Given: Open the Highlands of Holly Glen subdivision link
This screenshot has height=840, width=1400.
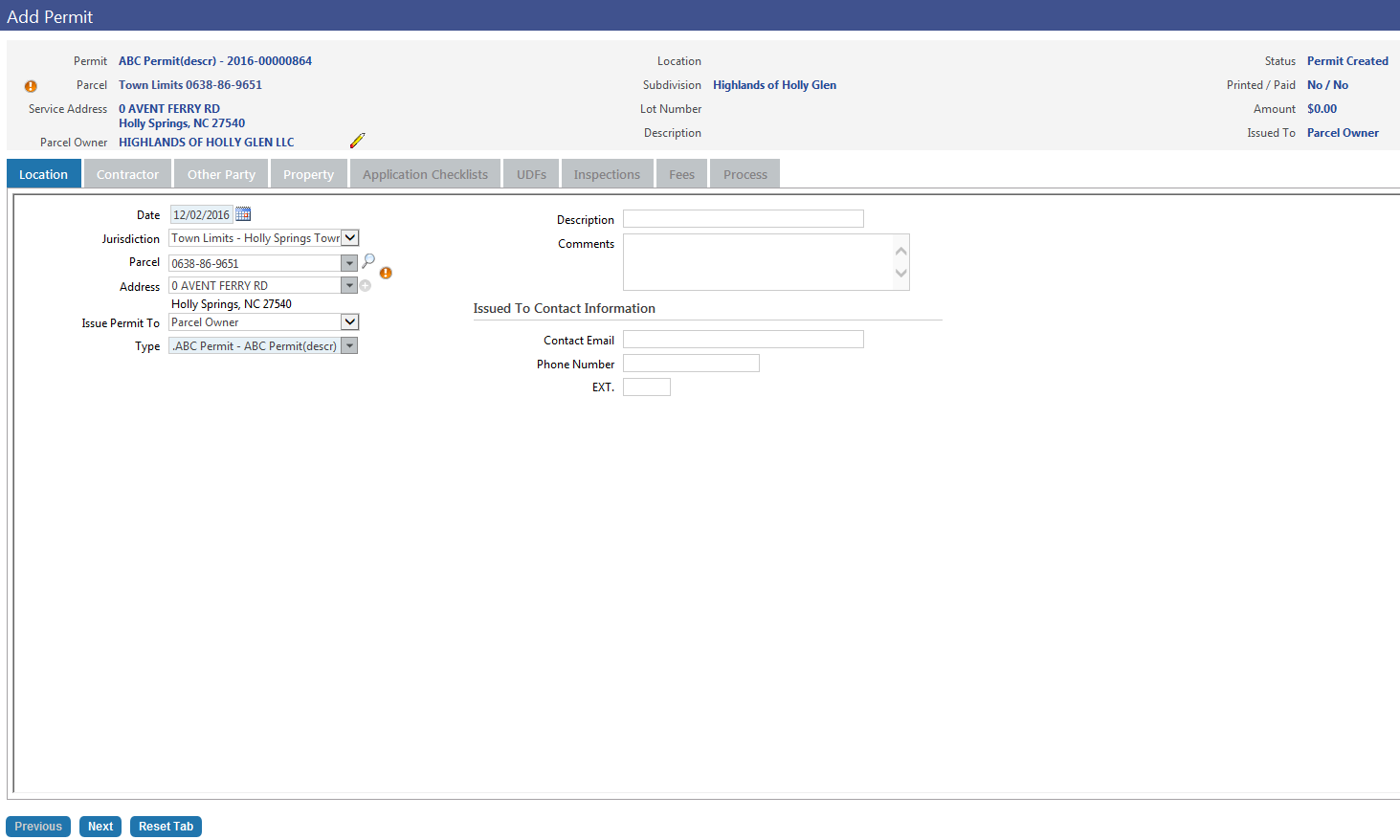Looking at the screenshot, I should tap(774, 85).
